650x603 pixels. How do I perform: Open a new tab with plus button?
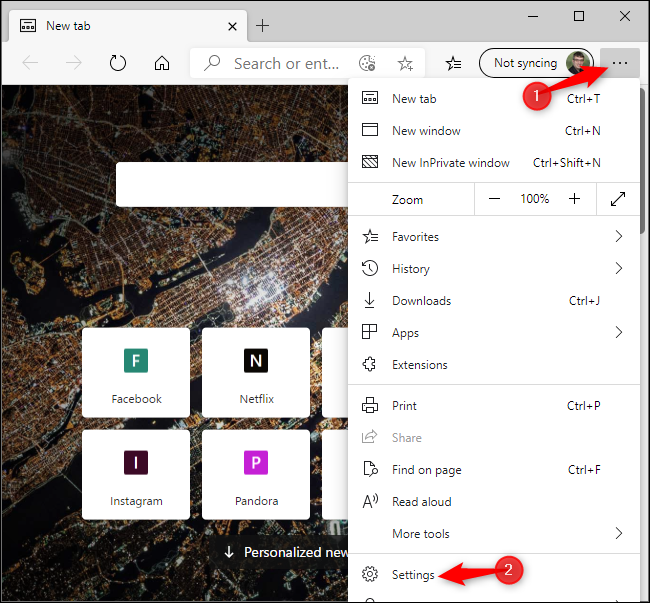coord(262,26)
